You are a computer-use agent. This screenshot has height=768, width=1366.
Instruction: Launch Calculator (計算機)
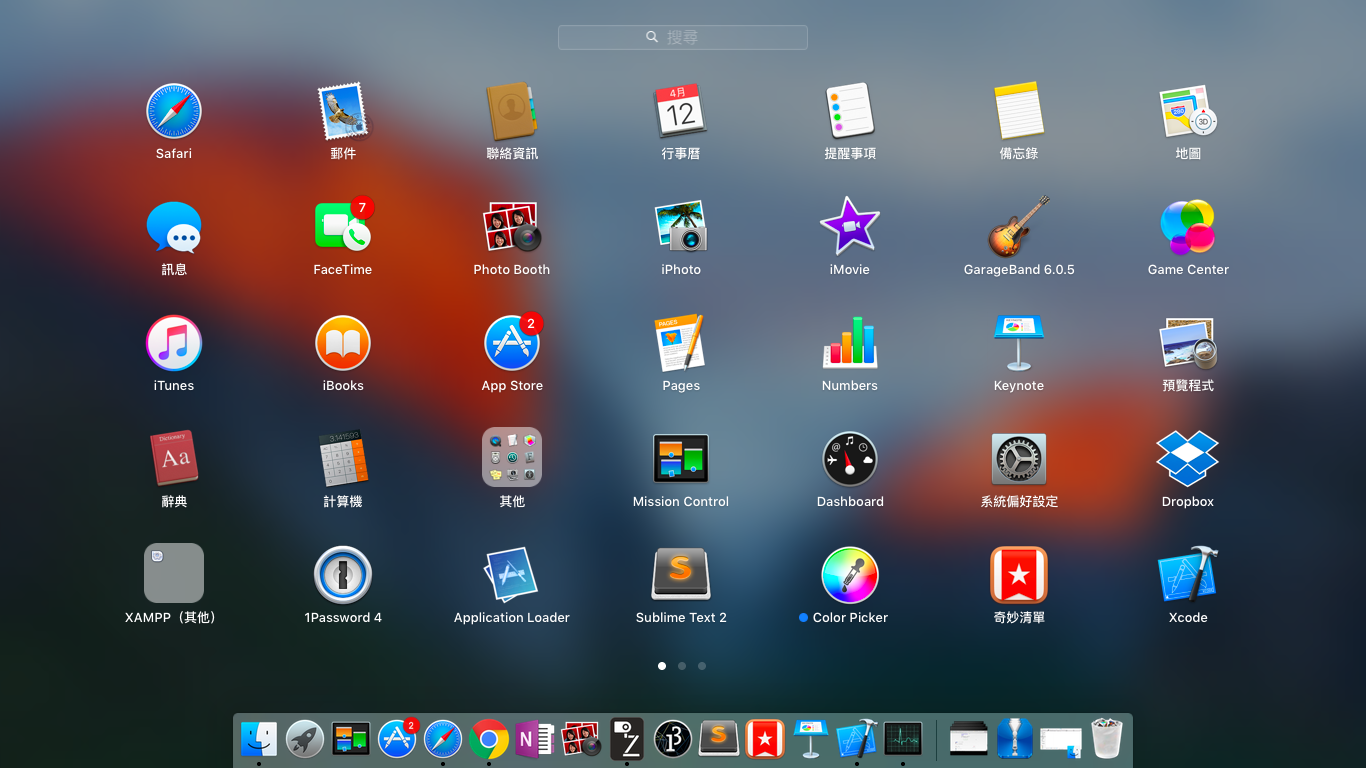[343, 459]
